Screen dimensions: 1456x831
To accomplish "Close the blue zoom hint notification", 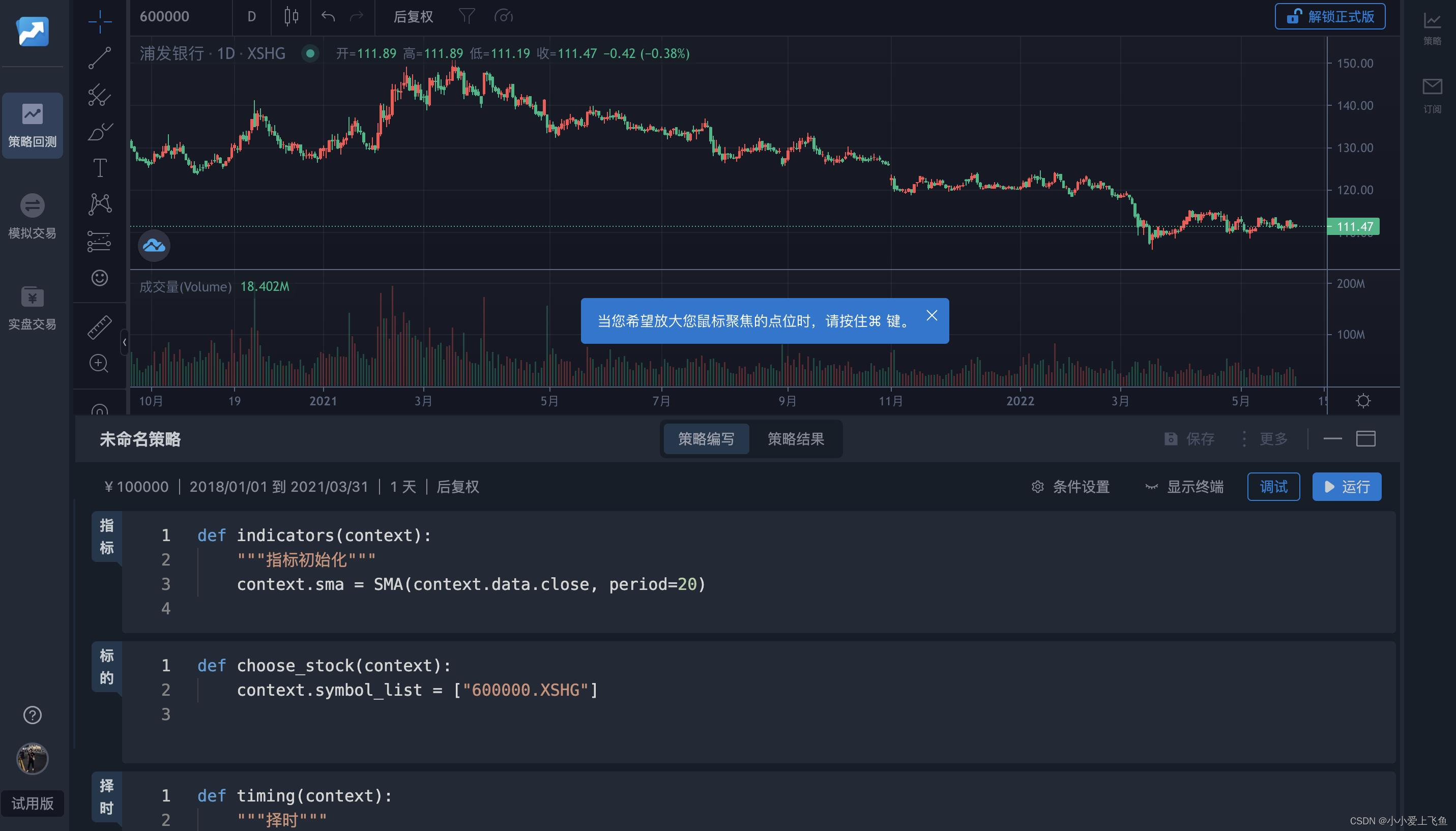I will pyautogui.click(x=931, y=316).
